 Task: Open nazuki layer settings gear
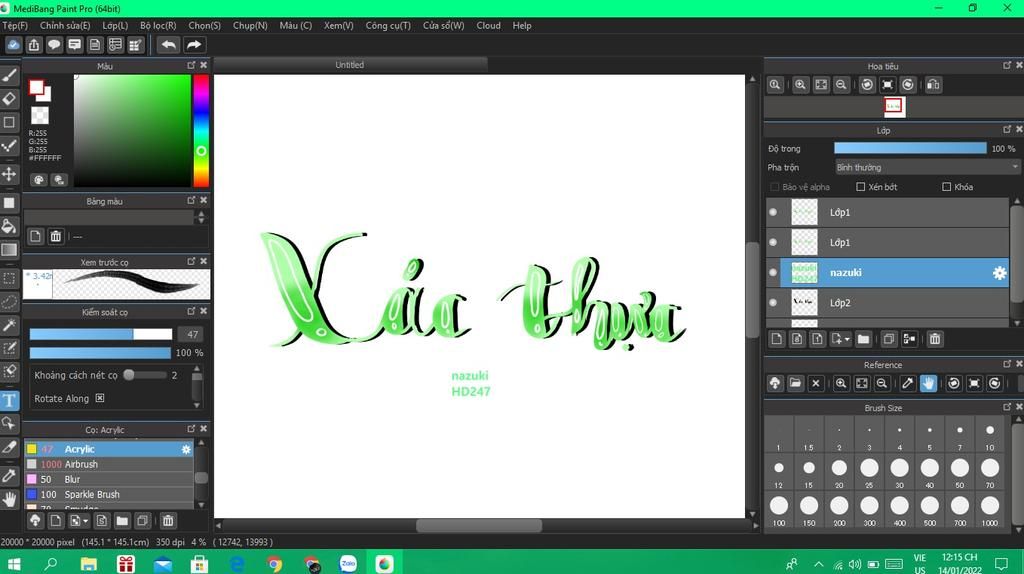[x=999, y=273]
